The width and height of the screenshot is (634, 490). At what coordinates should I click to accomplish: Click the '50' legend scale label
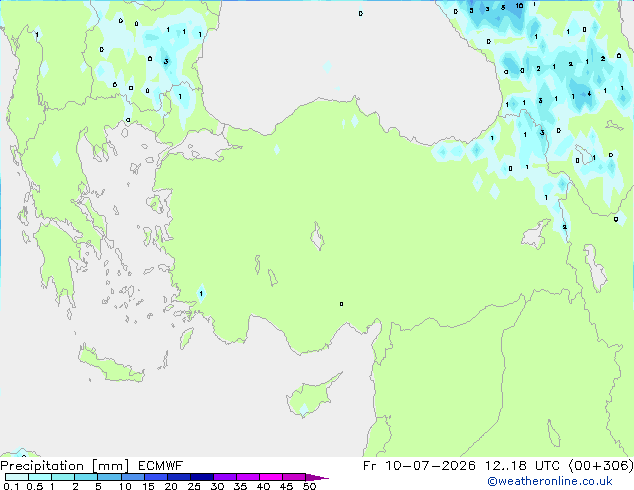(x=309, y=486)
